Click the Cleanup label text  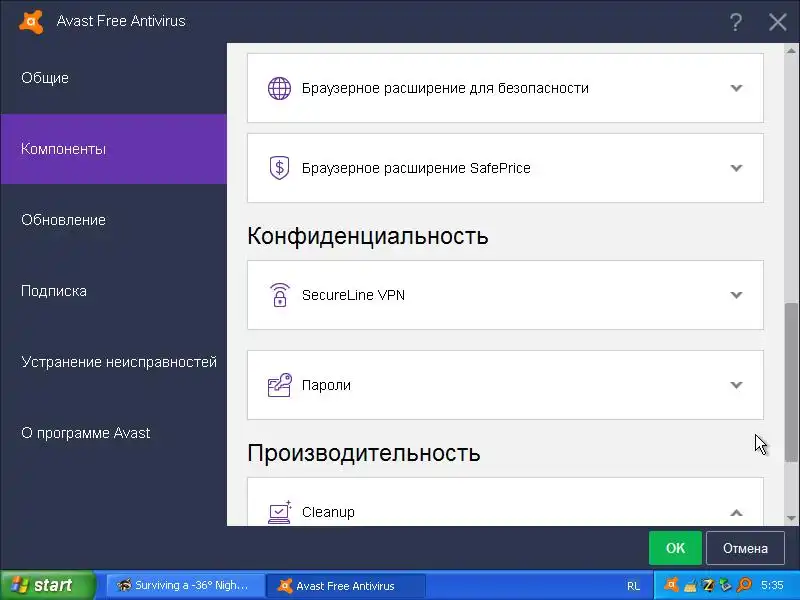pos(328,512)
